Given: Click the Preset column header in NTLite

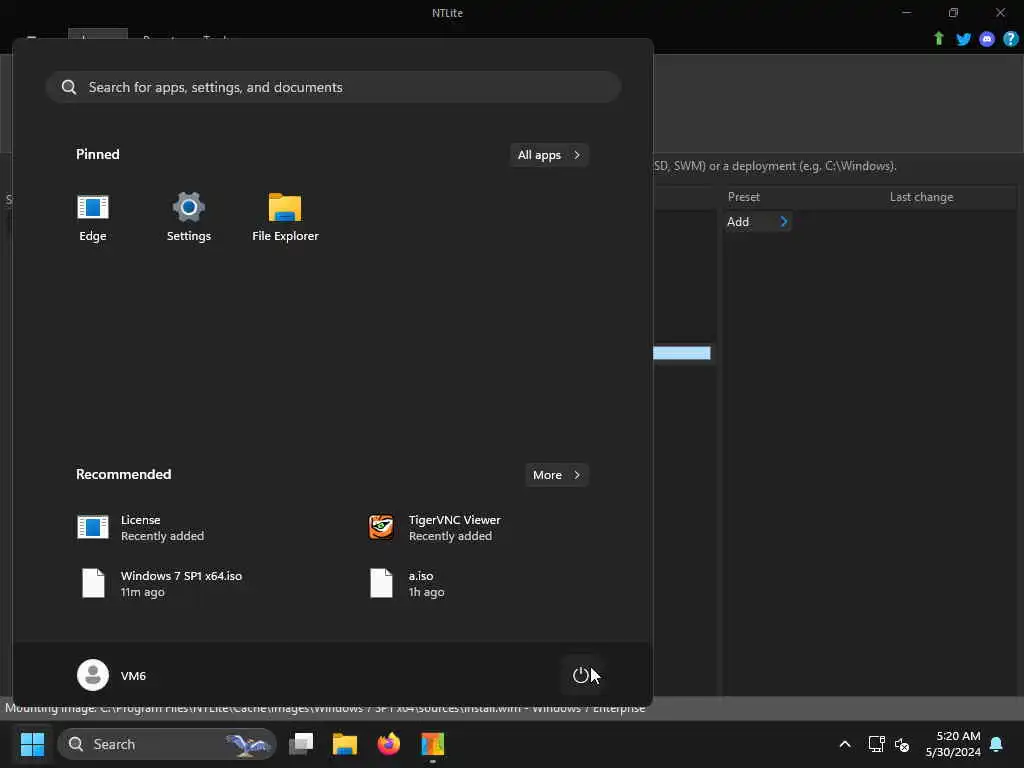Looking at the screenshot, I should coord(744,197).
